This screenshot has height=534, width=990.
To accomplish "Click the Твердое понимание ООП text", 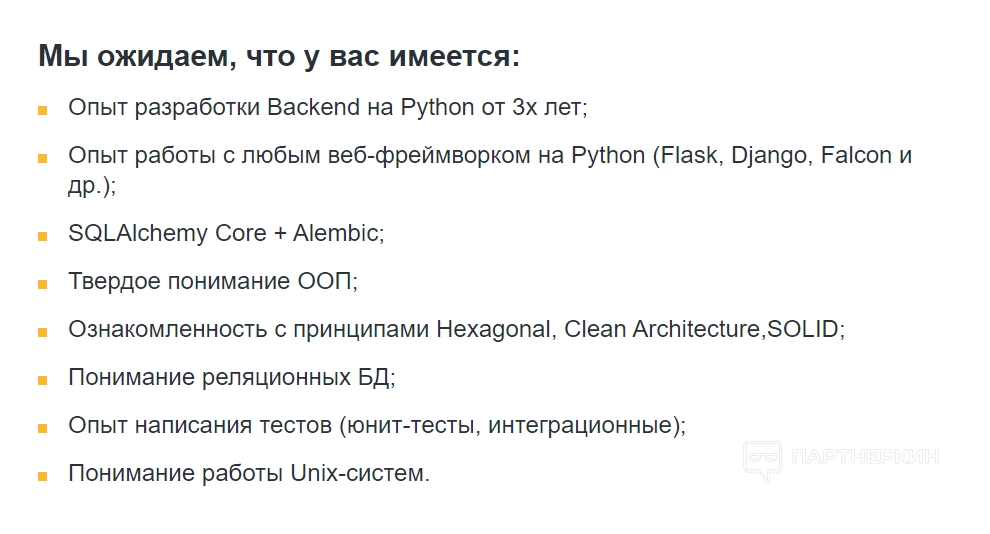I will tap(212, 281).
